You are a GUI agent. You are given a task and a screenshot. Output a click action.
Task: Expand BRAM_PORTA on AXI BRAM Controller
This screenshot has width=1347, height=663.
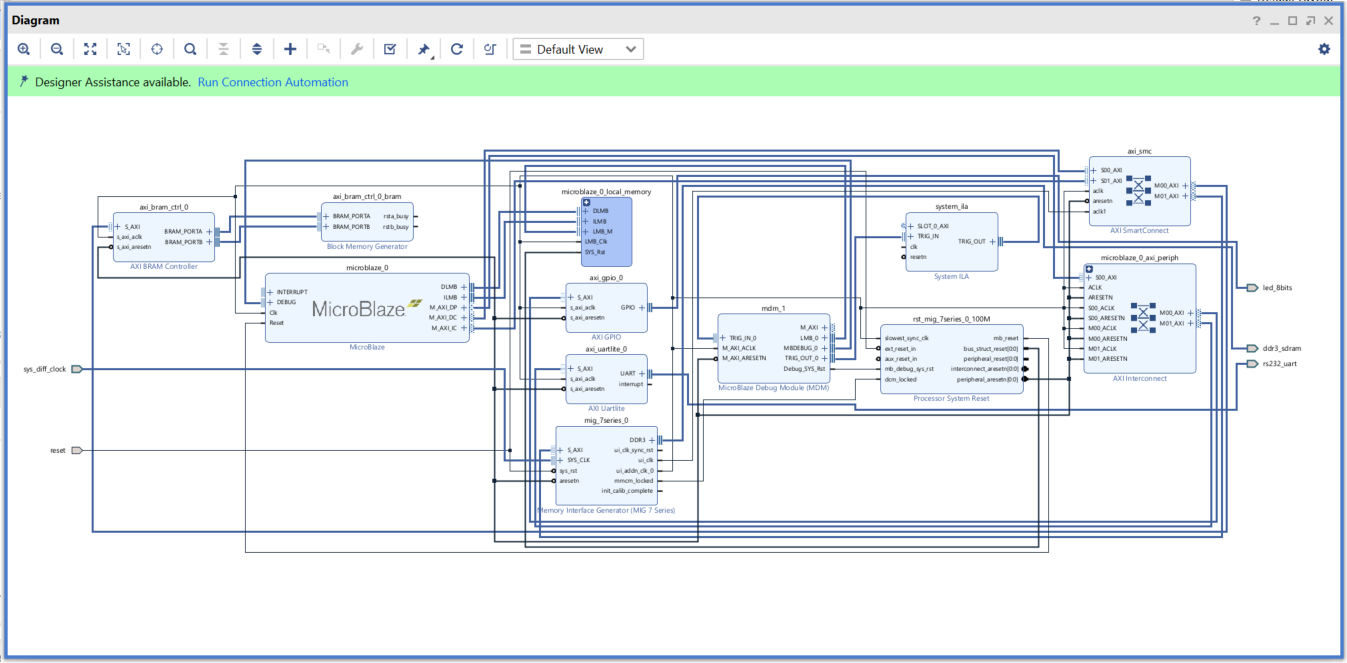(x=209, y=231)
